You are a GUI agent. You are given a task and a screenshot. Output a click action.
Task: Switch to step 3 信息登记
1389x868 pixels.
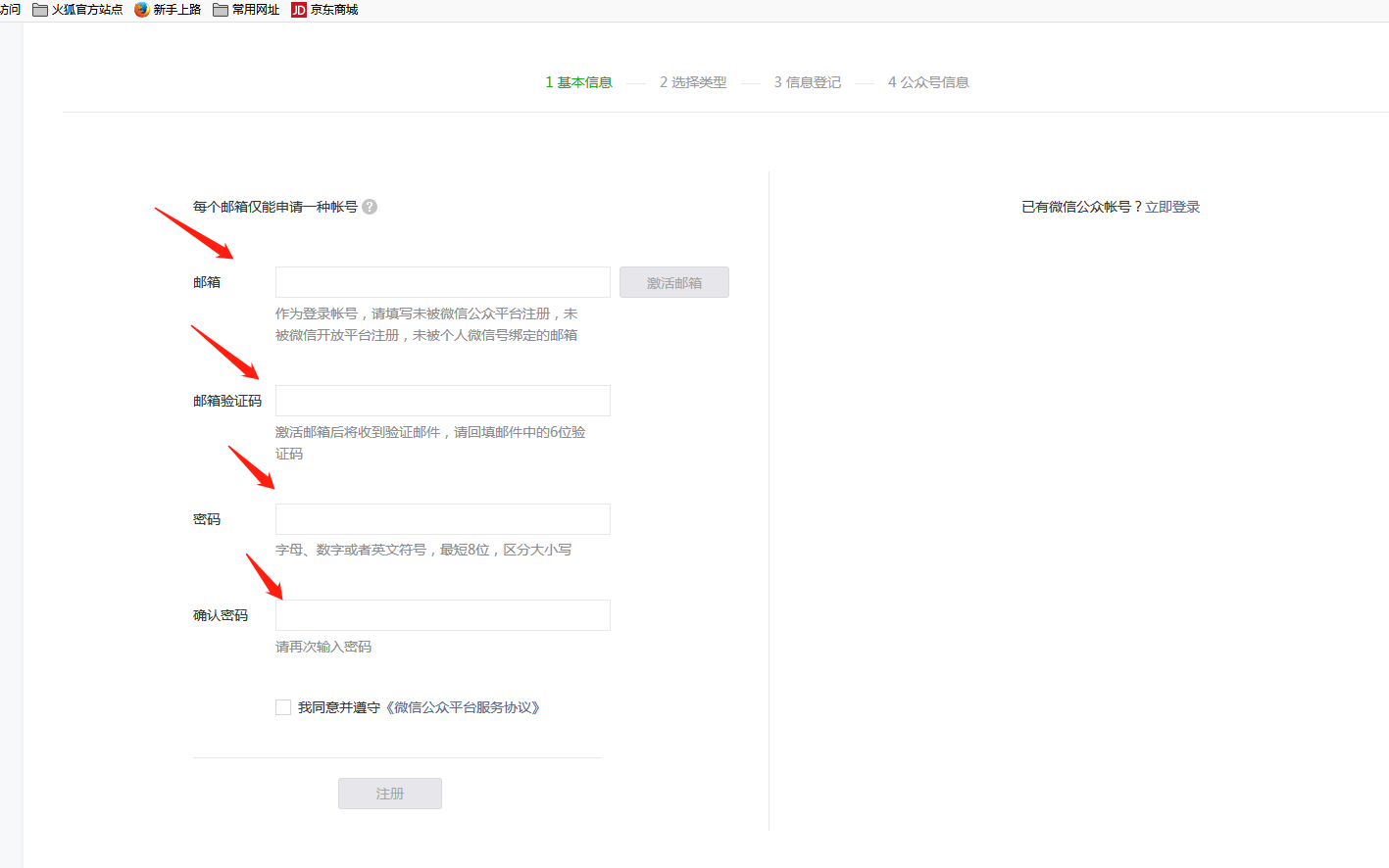pos(807,82)
